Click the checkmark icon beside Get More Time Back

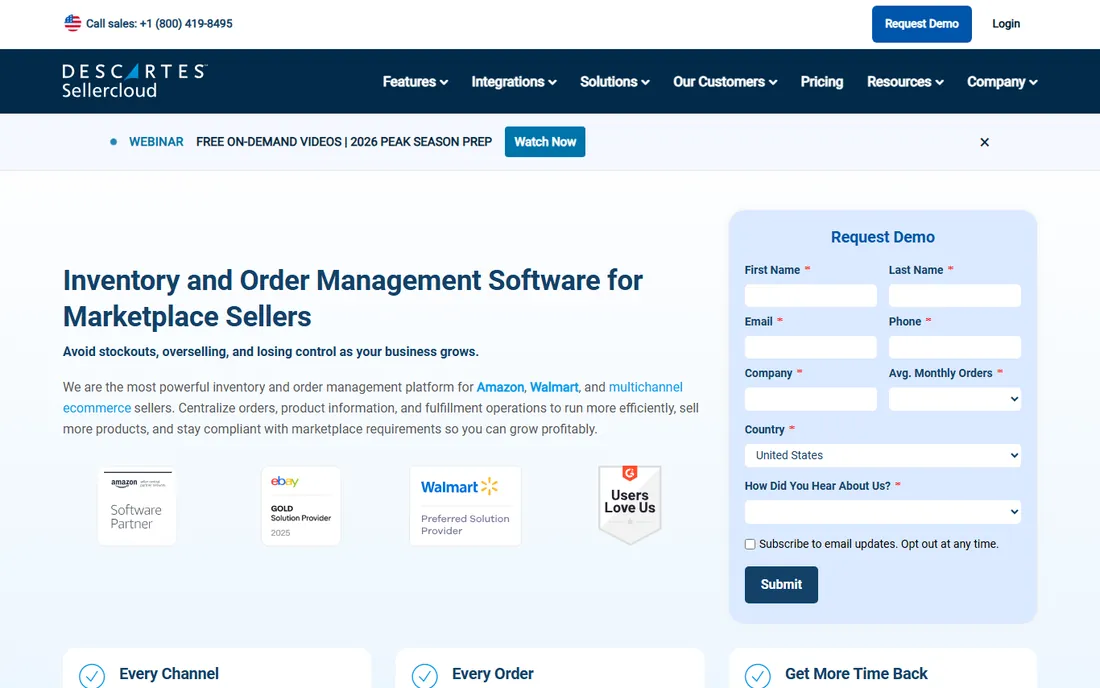(758, 675)
